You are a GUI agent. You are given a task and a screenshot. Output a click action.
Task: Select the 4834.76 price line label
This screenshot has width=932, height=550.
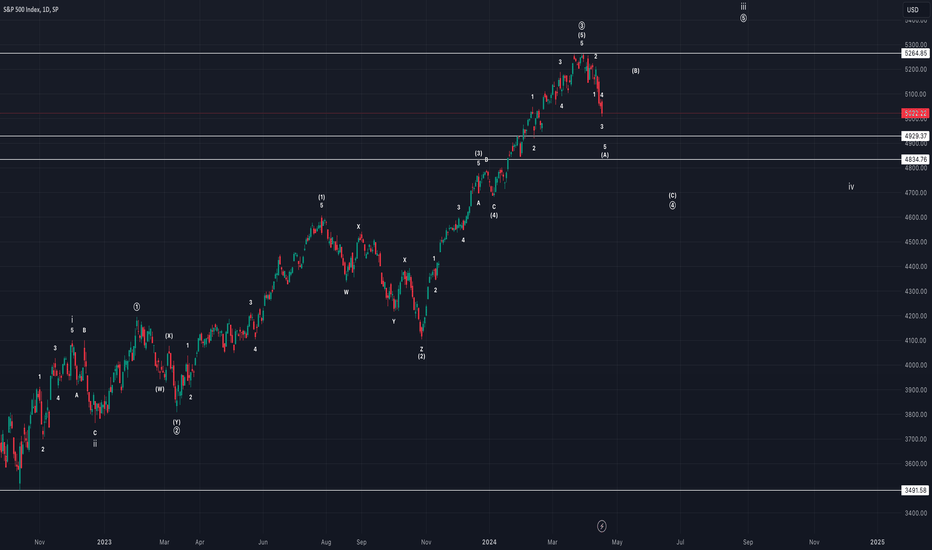coord(915,159)
